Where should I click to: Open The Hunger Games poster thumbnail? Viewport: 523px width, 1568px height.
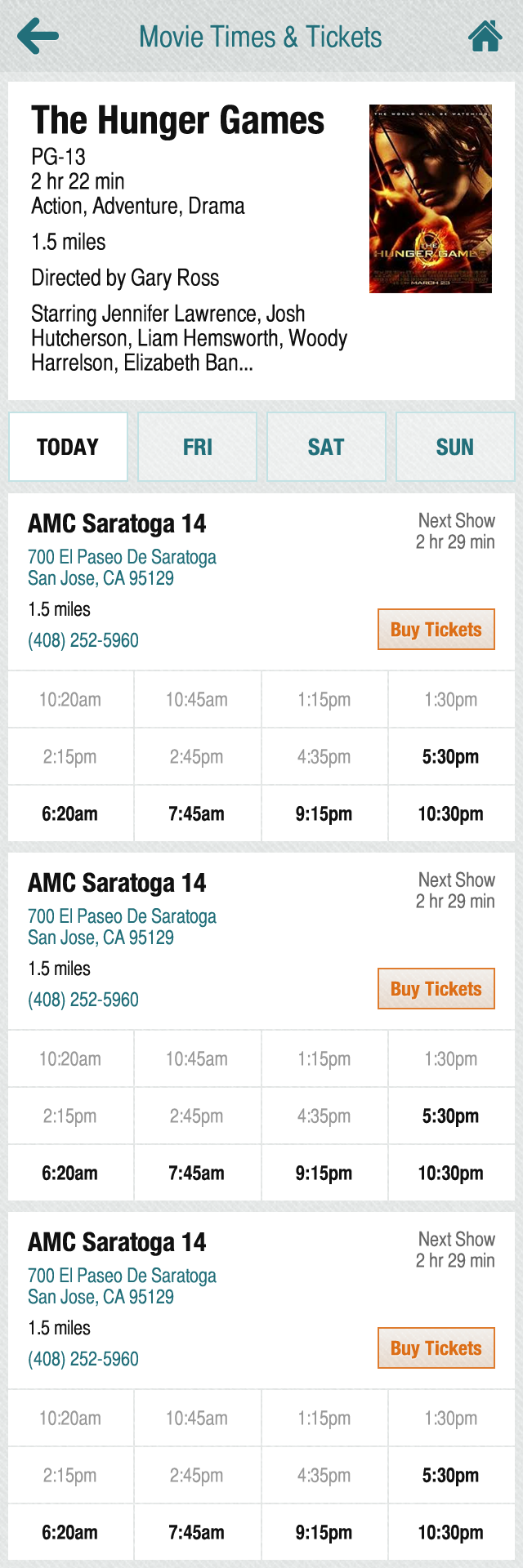click(x=431, y=198)
